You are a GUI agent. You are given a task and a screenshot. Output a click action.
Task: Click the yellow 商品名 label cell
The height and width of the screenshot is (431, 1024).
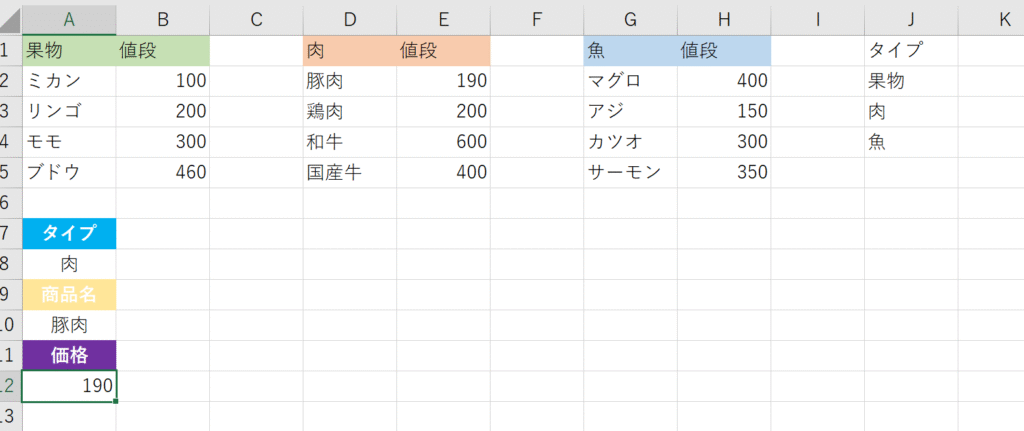[x=68, y=295]
